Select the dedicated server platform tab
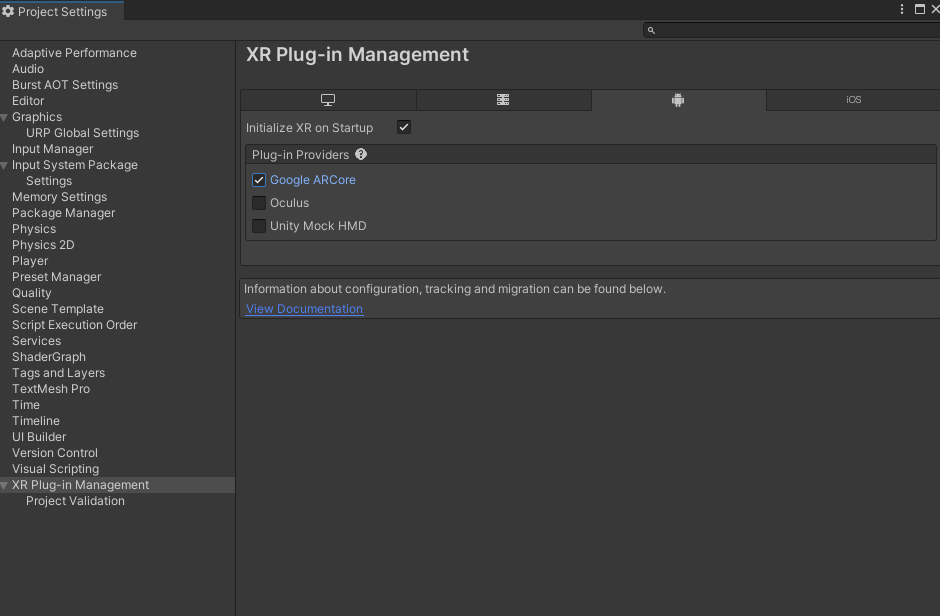 point(503,100)
